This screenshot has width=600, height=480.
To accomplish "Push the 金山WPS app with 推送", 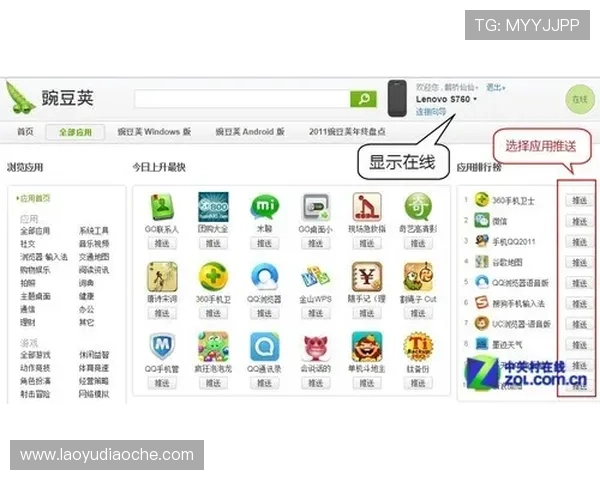I will tap(316, 313).
